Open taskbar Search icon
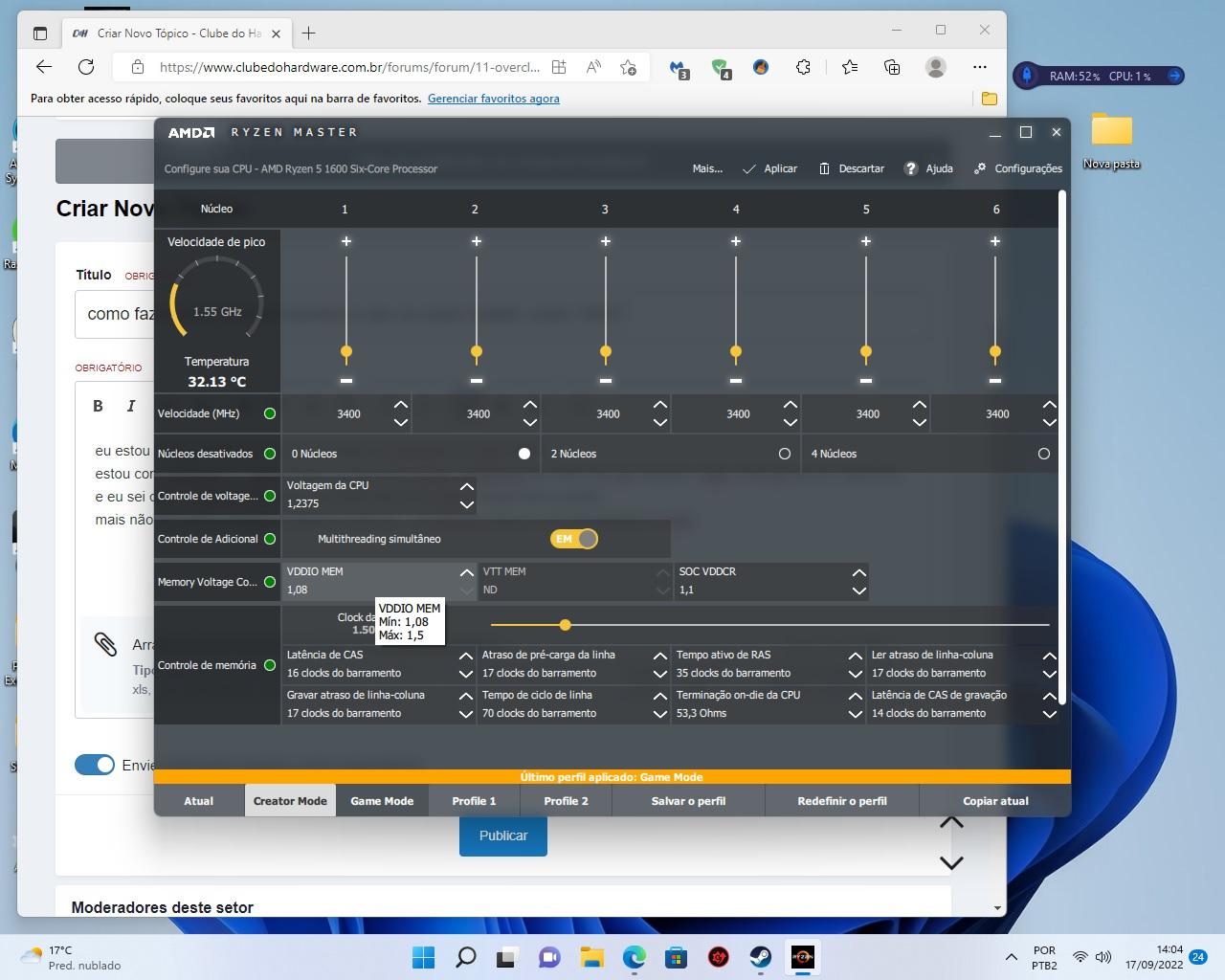 point(465,957)
